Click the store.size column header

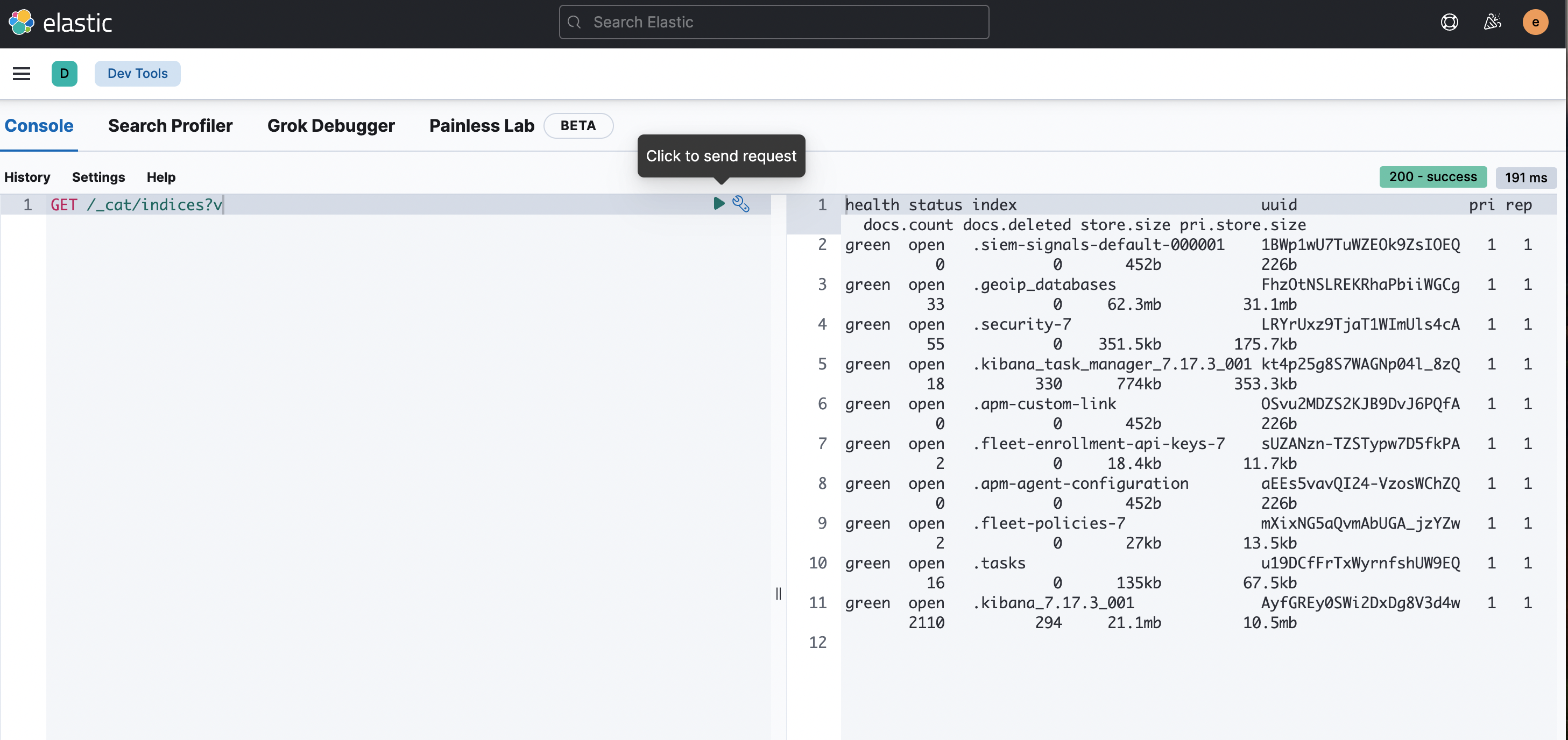(x=1125, y=225)
